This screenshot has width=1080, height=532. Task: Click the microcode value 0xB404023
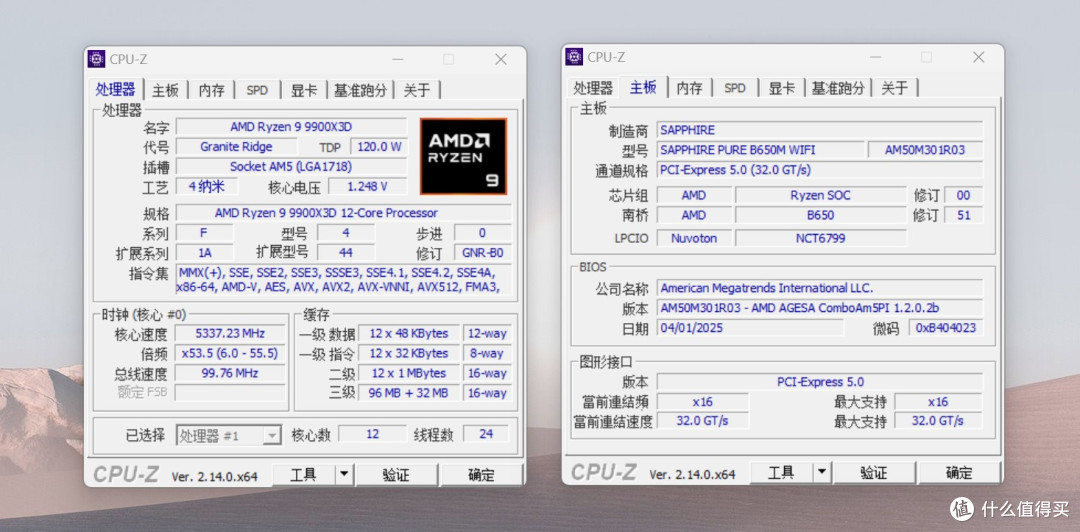(946, 327)
